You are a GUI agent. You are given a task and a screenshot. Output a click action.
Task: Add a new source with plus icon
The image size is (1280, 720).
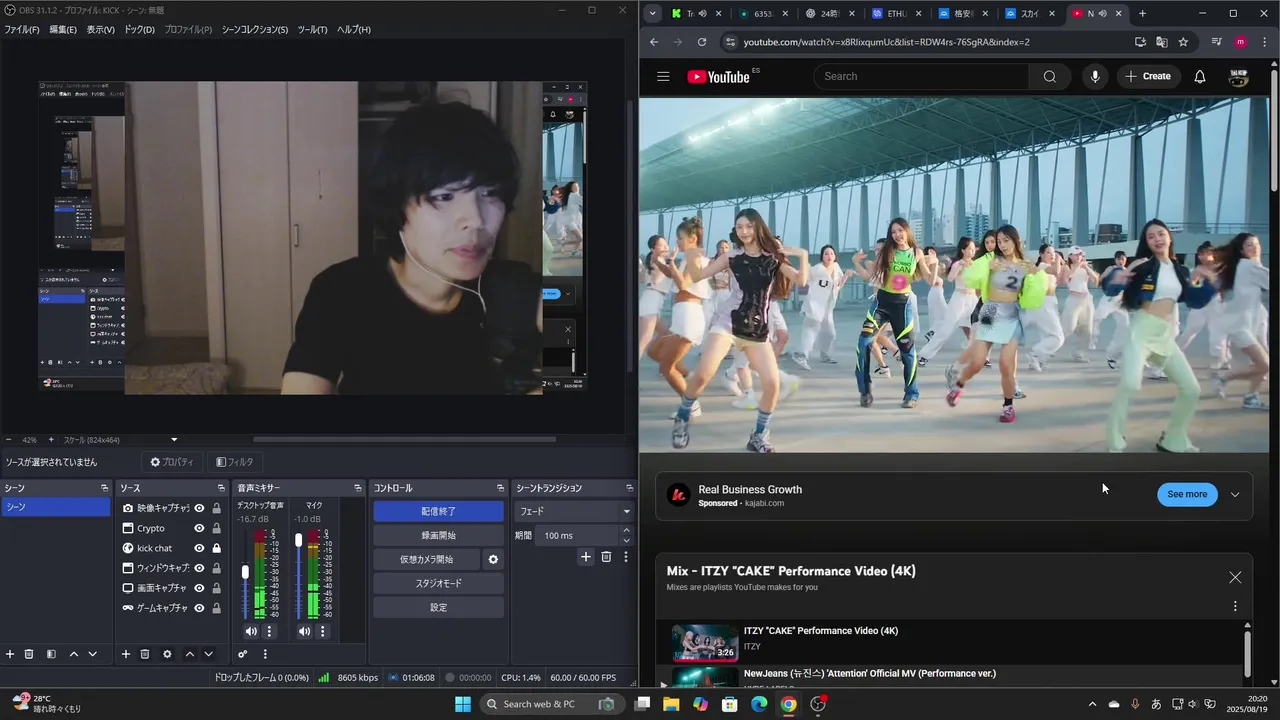[125, 654]
